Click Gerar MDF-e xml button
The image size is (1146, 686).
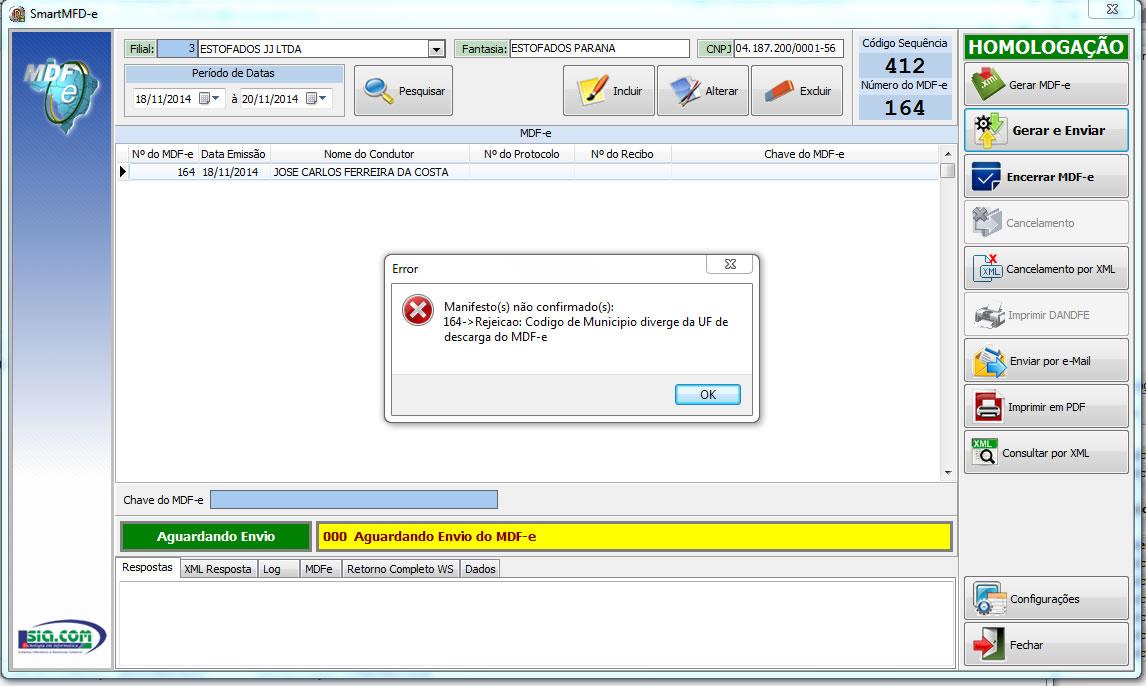point(1046,84)
